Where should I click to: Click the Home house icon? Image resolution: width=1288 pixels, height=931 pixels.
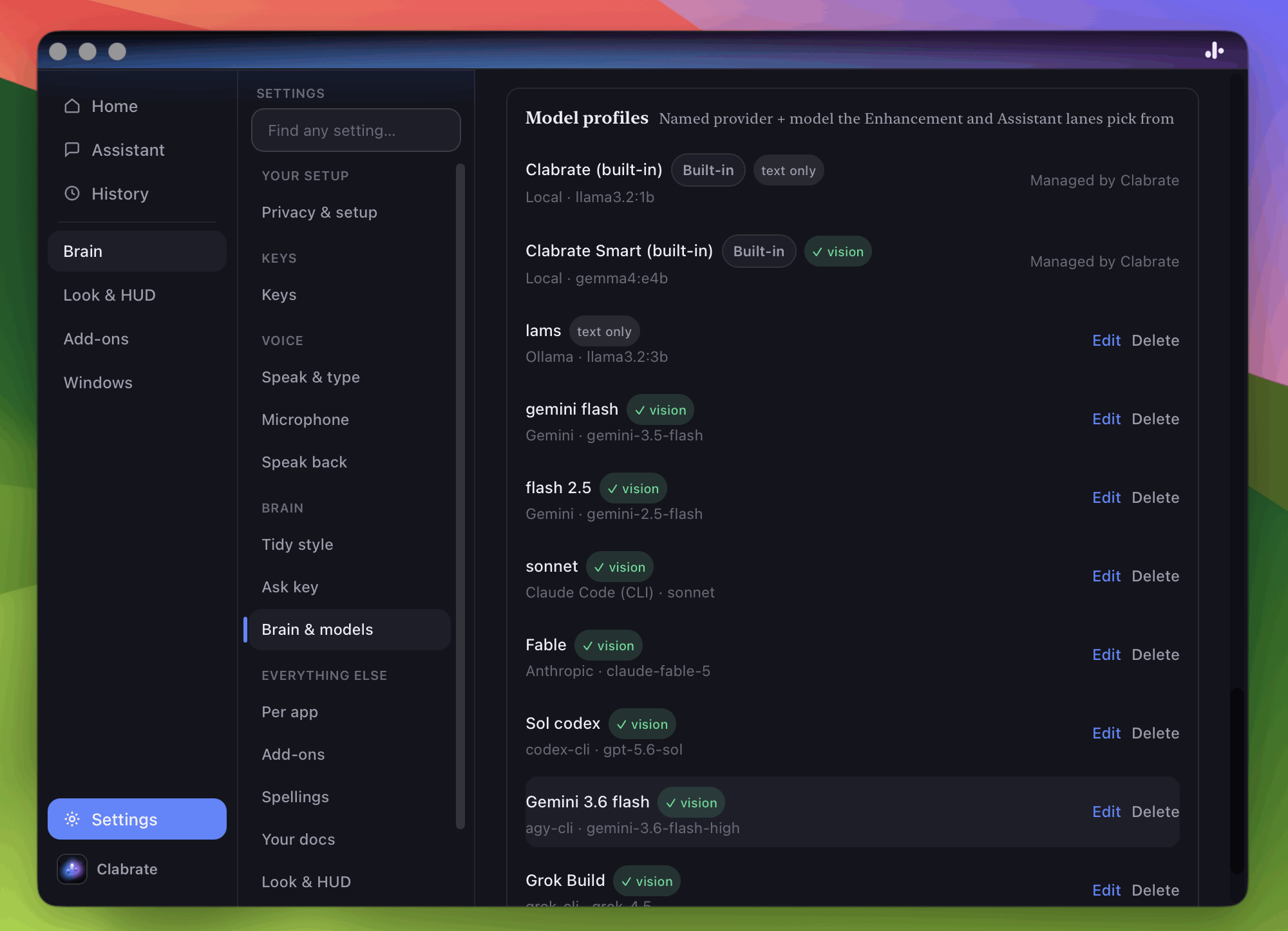pos(72,106)
